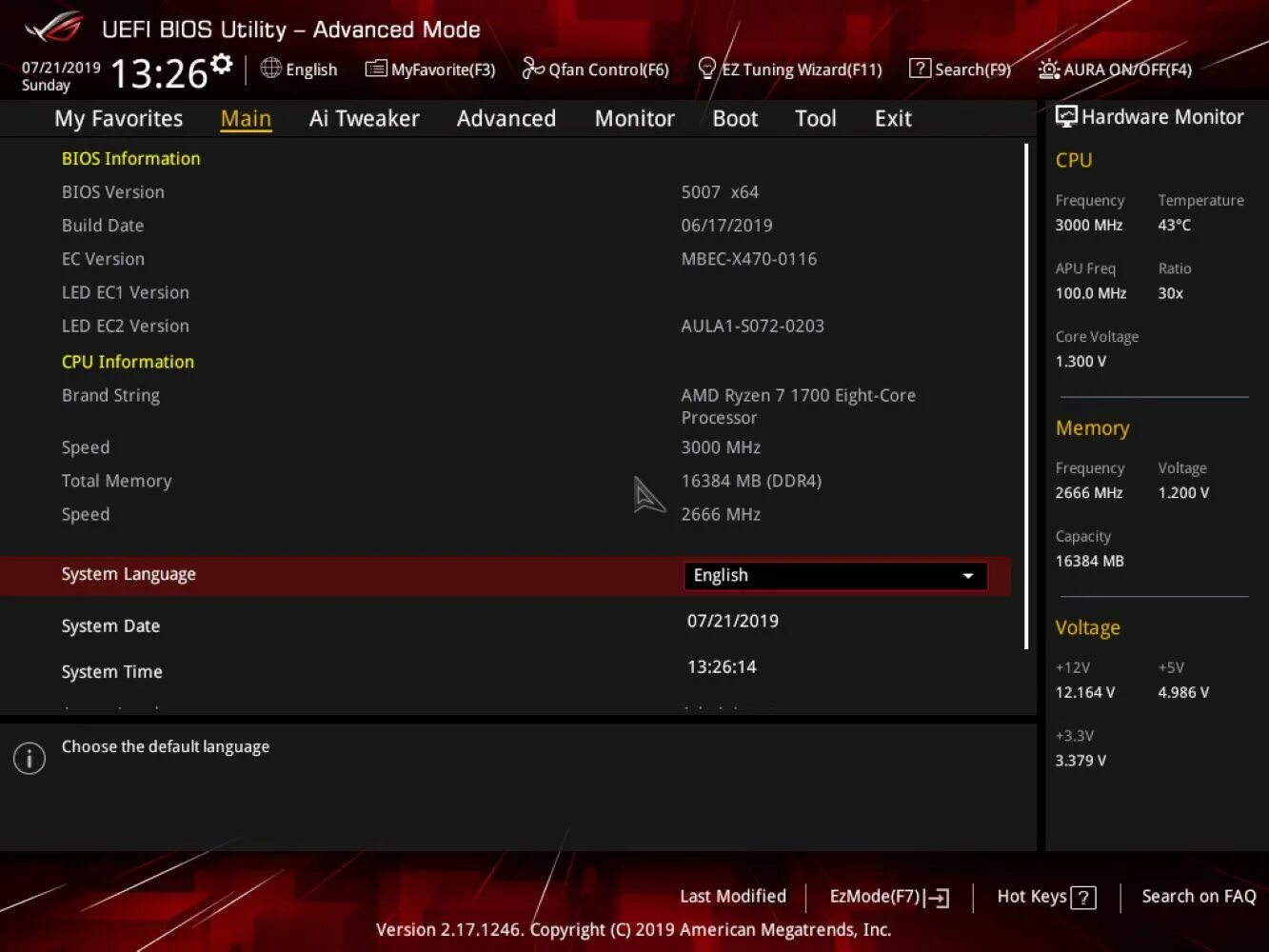The width and height of the screenshot is (1269, 952).
Task: Click MyFavorite(F3) label
Action: click(444, 69)
